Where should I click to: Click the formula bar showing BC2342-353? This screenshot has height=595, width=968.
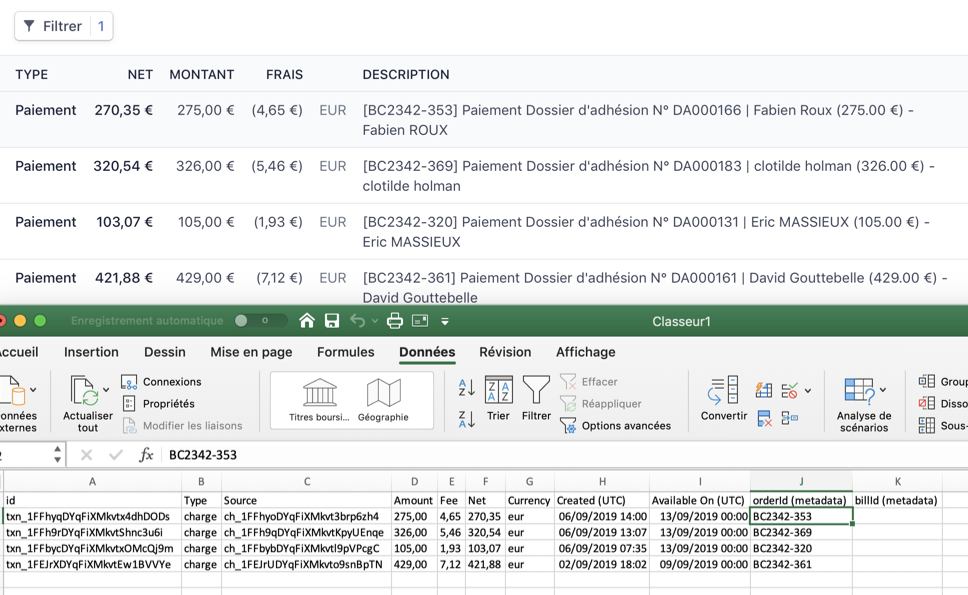click(400, 455)
